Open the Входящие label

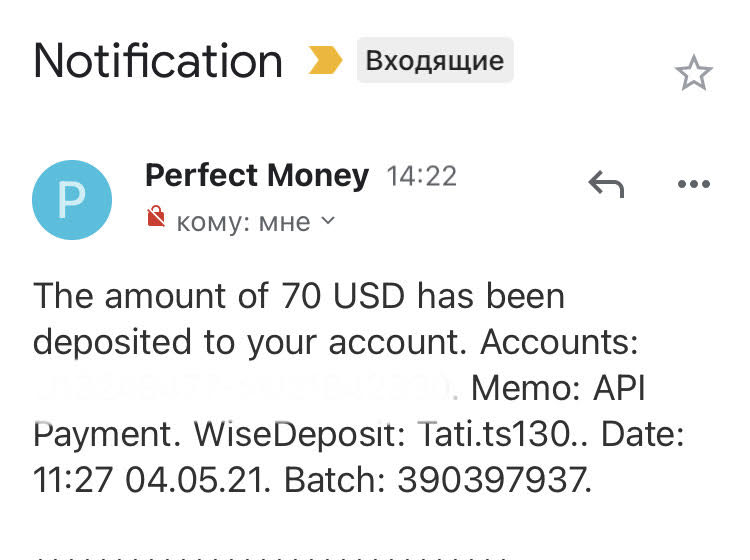[x=434, y=61]
